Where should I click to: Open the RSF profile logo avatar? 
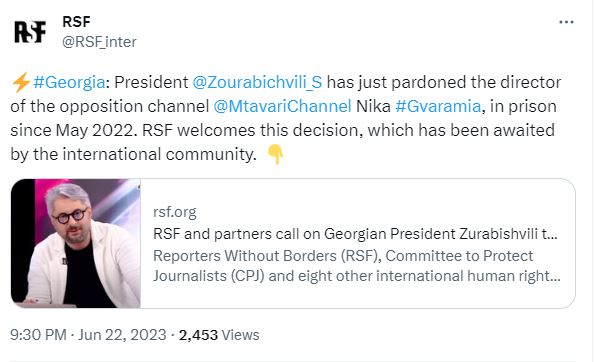30,32
